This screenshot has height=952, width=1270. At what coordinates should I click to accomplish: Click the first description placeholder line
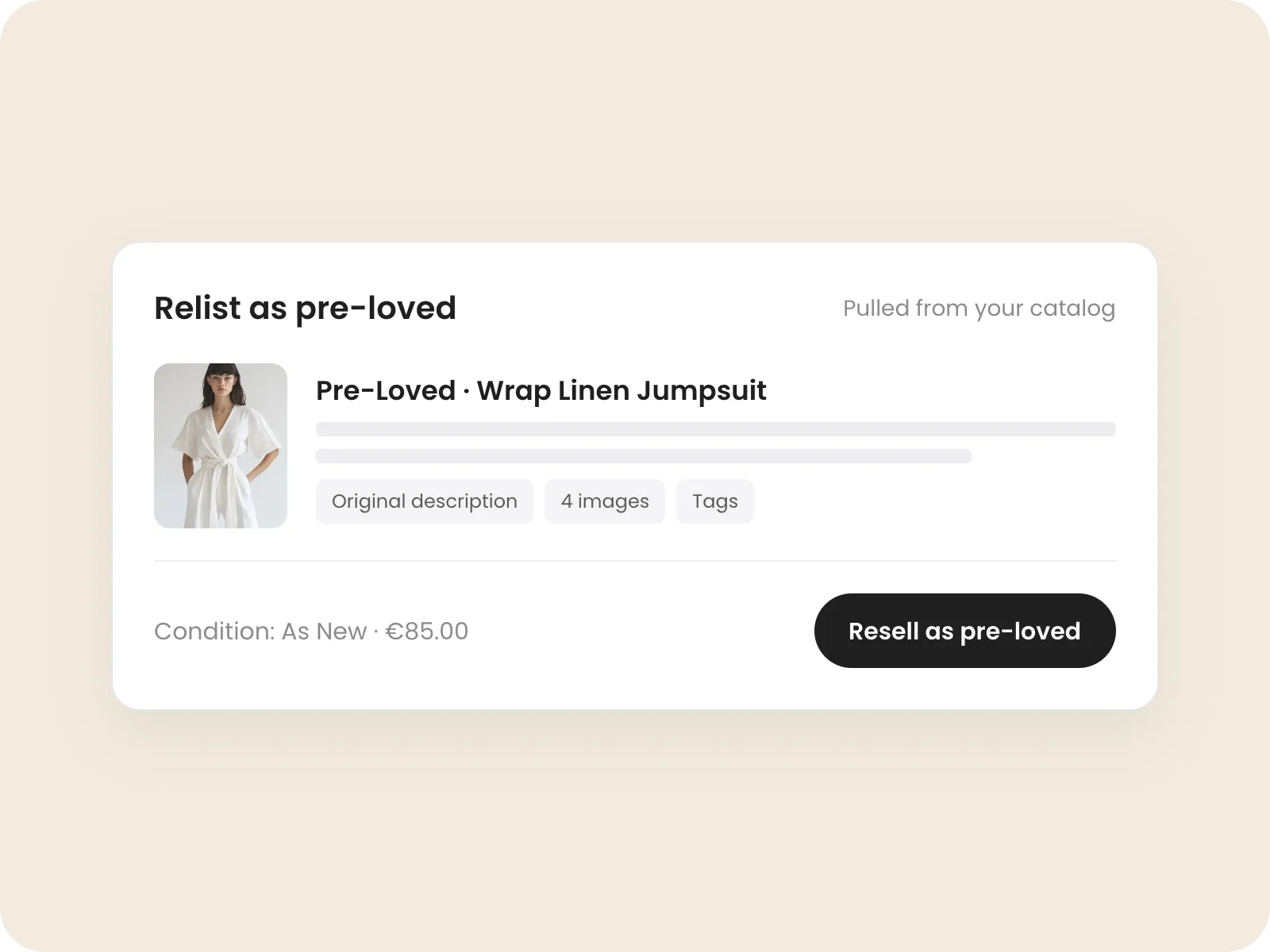tap(716, 429)
